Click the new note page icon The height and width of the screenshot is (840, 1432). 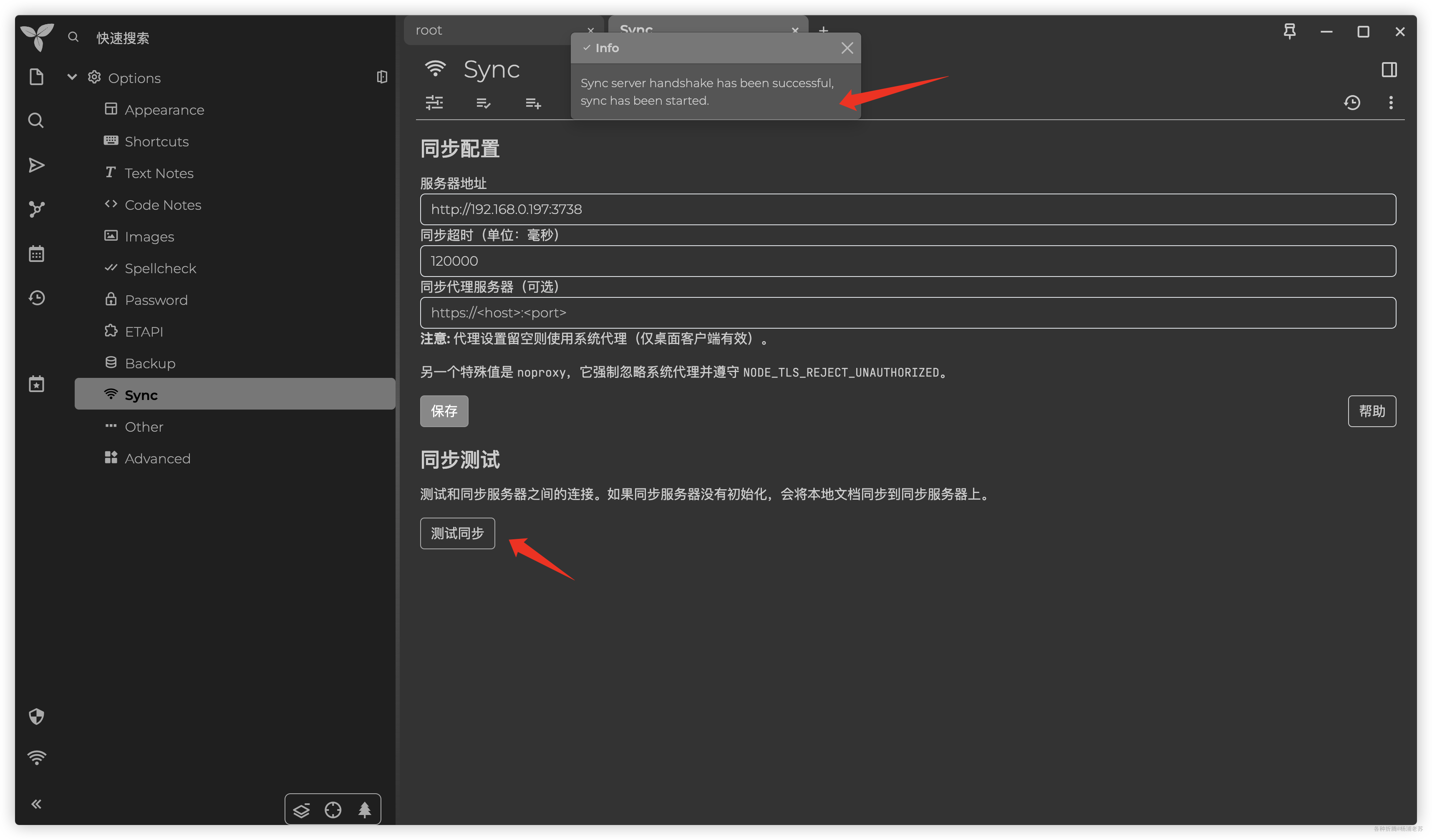pos(36,77)
